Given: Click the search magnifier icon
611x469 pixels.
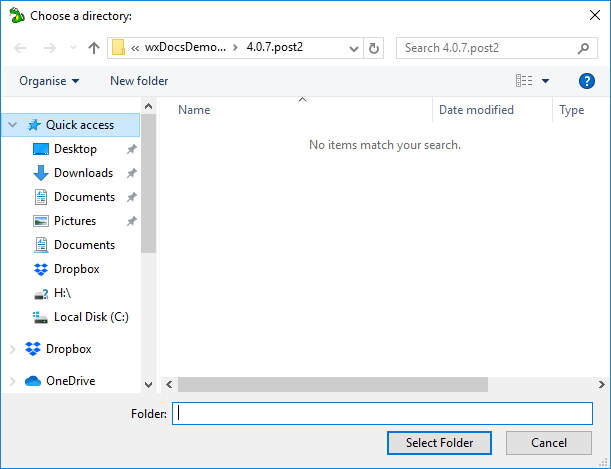Looking at the screenshot, I should click(x=584, y=48).
